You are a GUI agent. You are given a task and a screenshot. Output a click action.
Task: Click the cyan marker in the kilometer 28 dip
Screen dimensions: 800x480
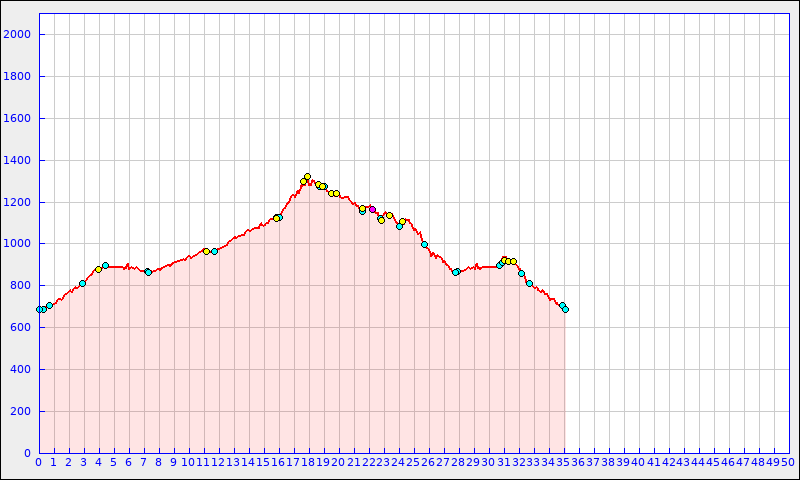pyautogui.click(x=456, y=272)
